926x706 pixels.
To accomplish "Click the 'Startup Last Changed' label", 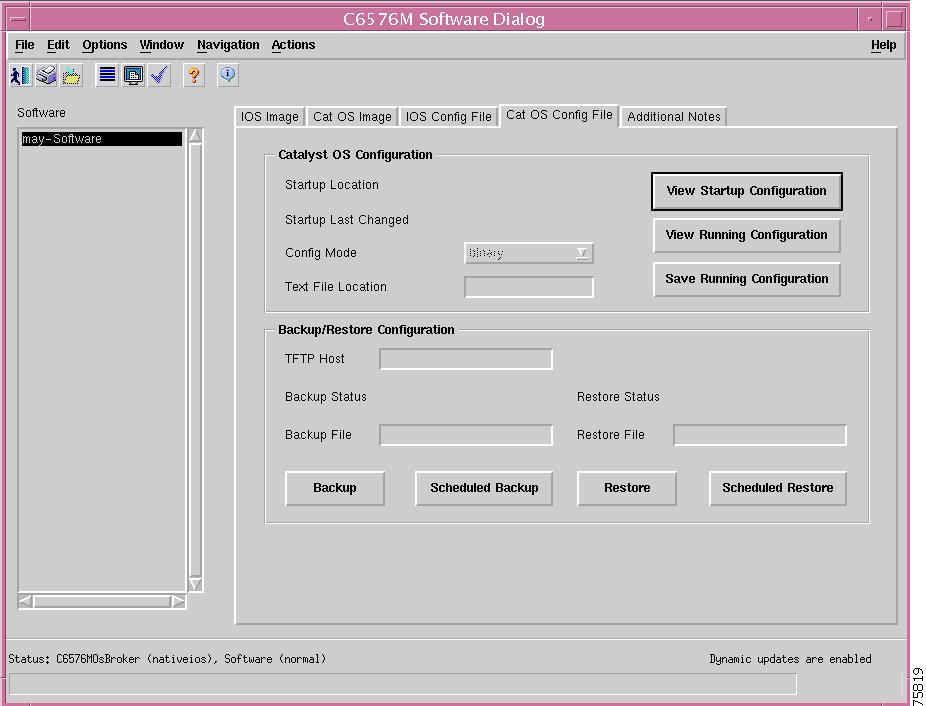I will pos(347,220).
